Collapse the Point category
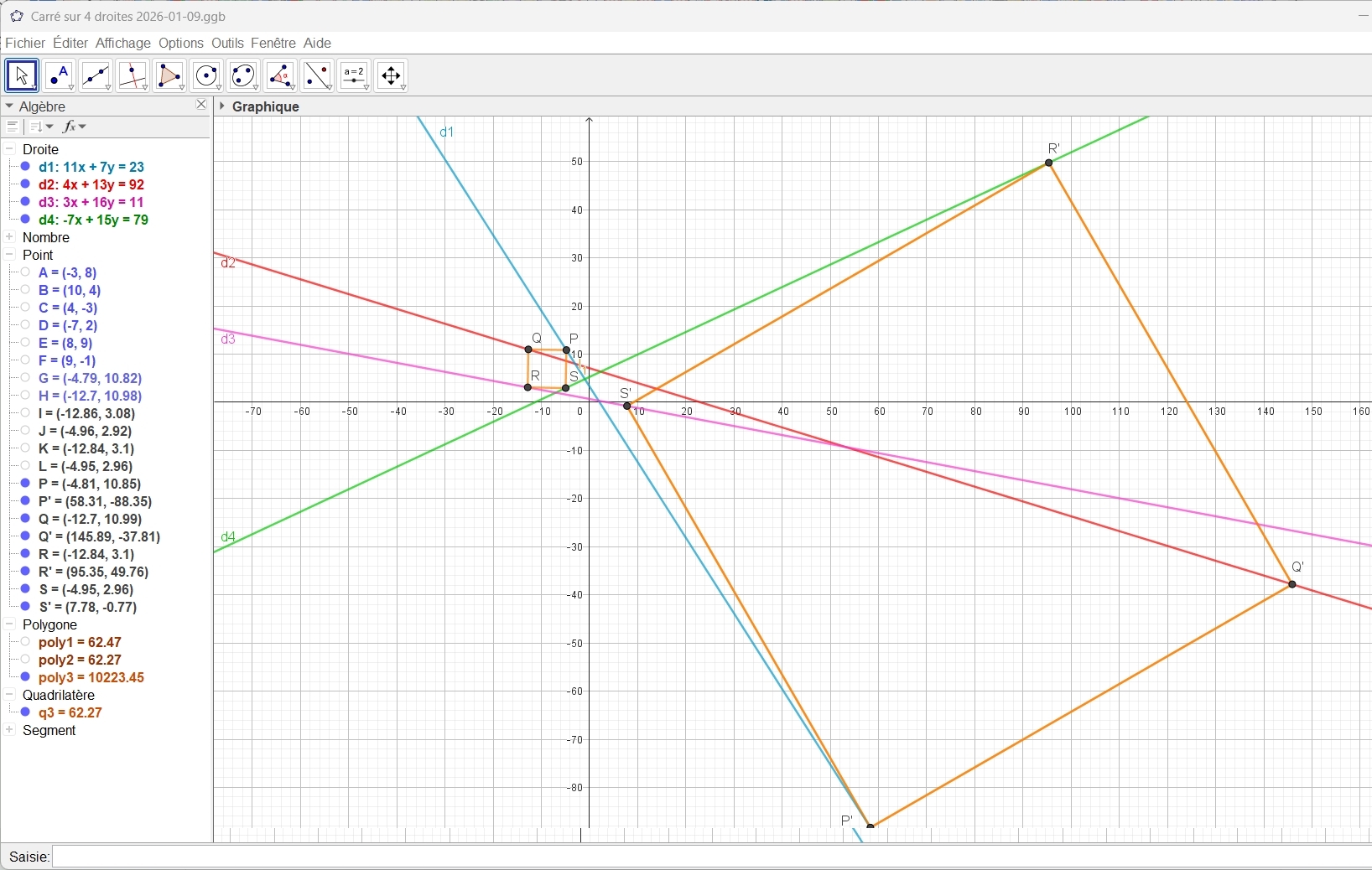Viewport: 1372px width, 870px height. [x=10, y=255]
